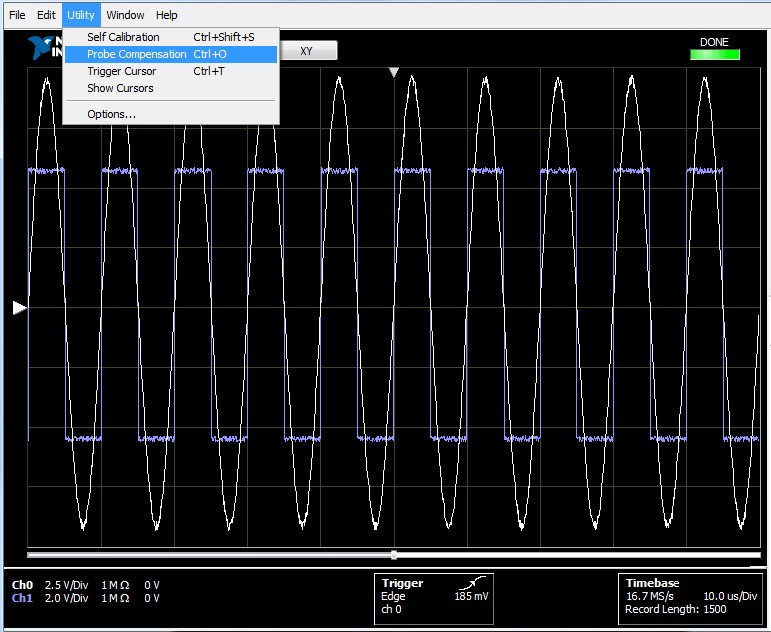Click the Window menu
The height and width of the screenshot is (632, 771).
tap(125, 15)
